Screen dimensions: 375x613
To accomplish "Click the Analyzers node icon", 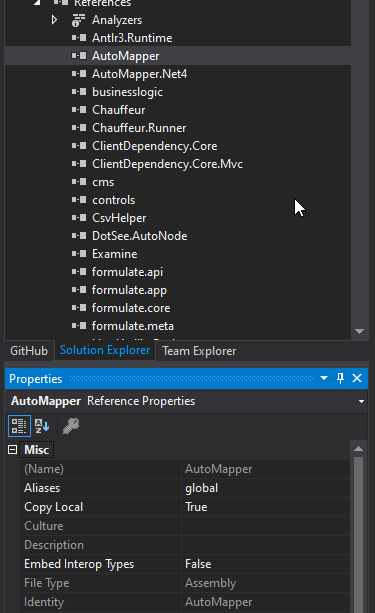I will click(79, 20).
